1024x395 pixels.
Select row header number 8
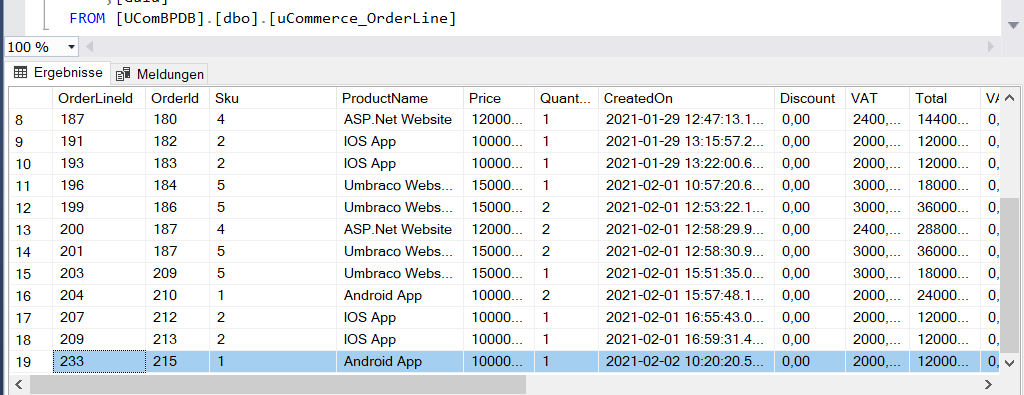click(x=30, y=120)
